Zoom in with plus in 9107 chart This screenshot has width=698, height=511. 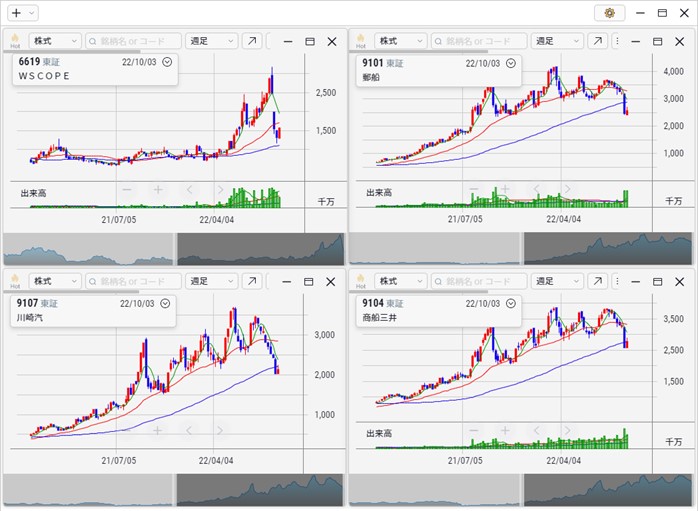coord(158,430)
